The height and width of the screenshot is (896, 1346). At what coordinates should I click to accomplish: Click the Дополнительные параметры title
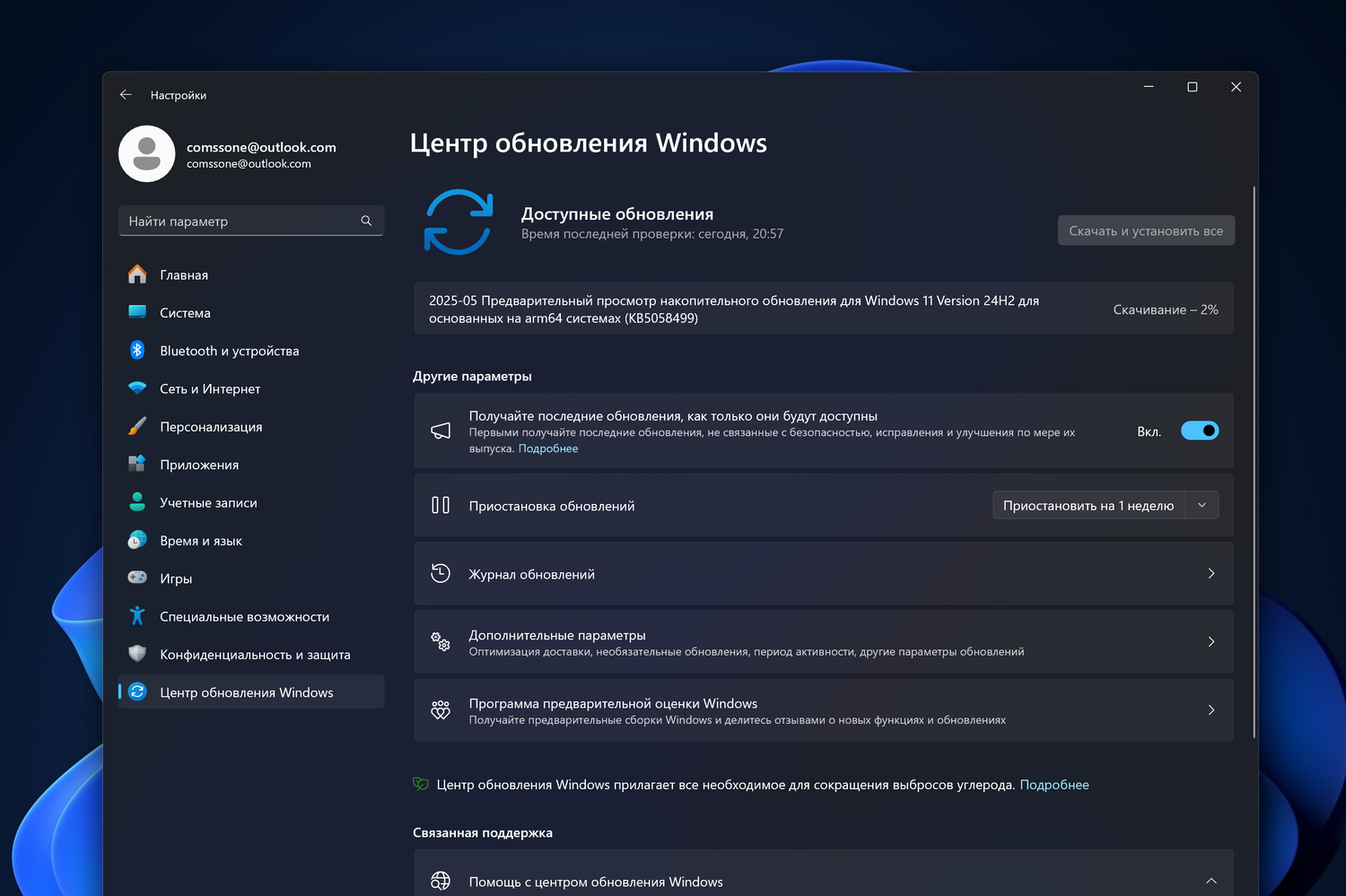click(557, 635)
